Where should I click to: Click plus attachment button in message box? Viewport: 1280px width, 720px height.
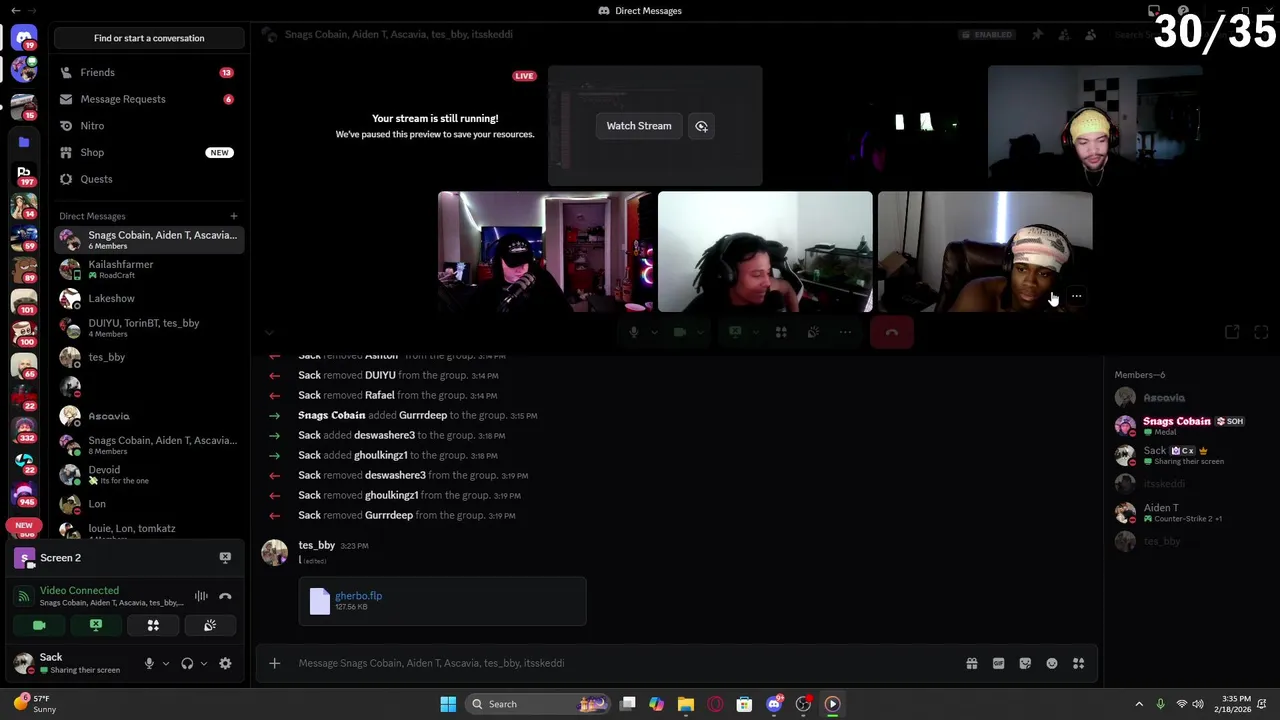click(x=274, y=663)
